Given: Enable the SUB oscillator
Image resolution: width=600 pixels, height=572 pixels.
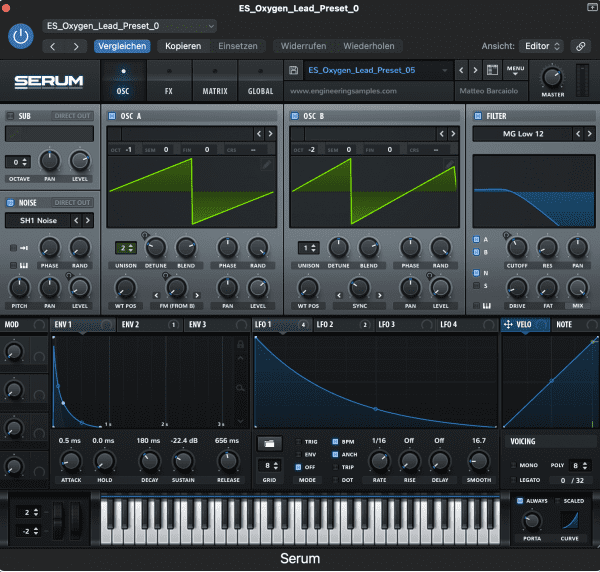Looking at the screenshot, I should (10, 116).
